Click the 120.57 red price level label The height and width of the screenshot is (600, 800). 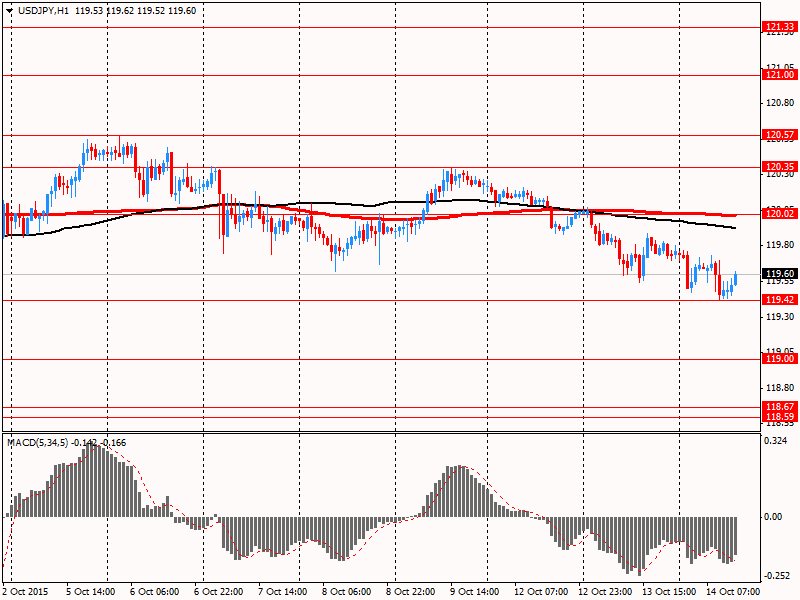(x=780, y=135)
